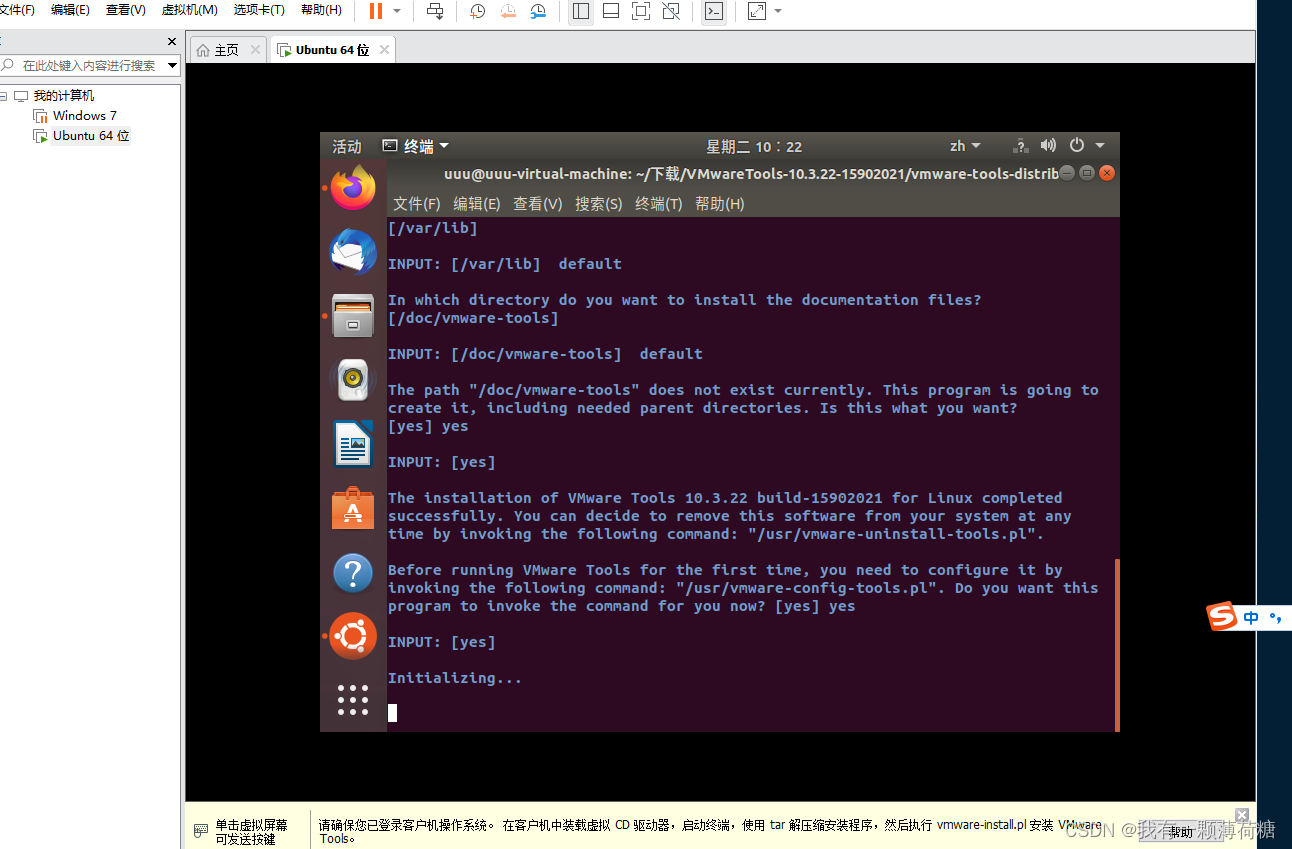
Task: Open the 活动 overview in Ubuntu
Action: 347,146
